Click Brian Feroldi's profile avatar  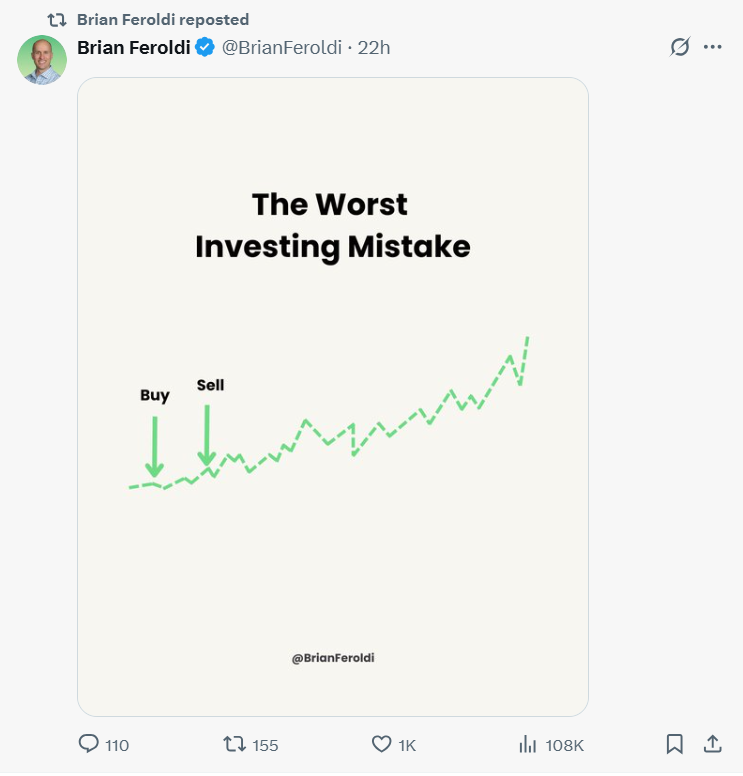click(42, 60)
